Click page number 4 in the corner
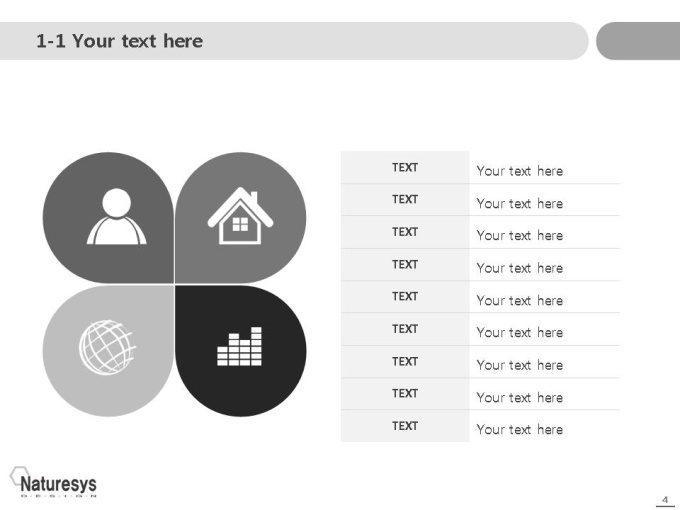680x510 pixels. tap(665, 500)
